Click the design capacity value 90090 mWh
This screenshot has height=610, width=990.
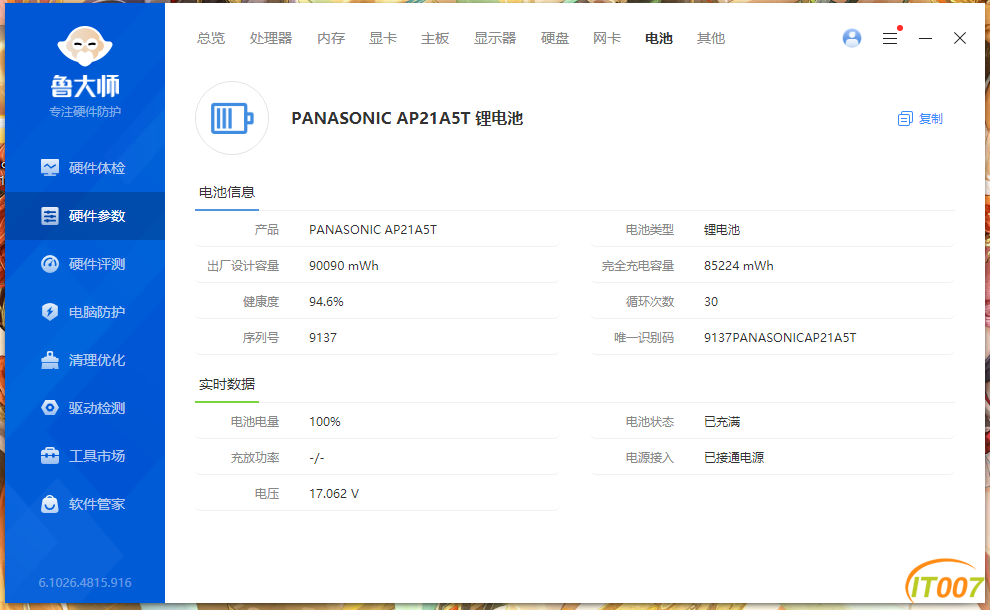pos(343,266)
